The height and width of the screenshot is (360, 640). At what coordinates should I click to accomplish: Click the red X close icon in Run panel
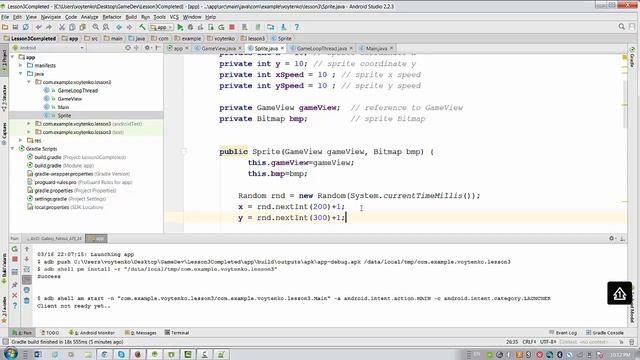[x=15, y=295]
